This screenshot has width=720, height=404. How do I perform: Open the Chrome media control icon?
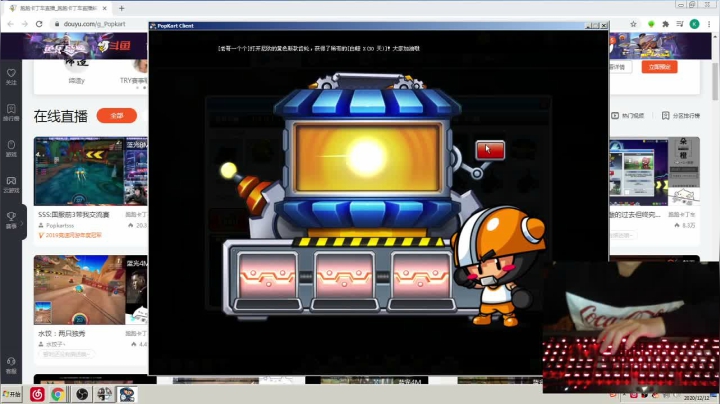tap(680, 24)
